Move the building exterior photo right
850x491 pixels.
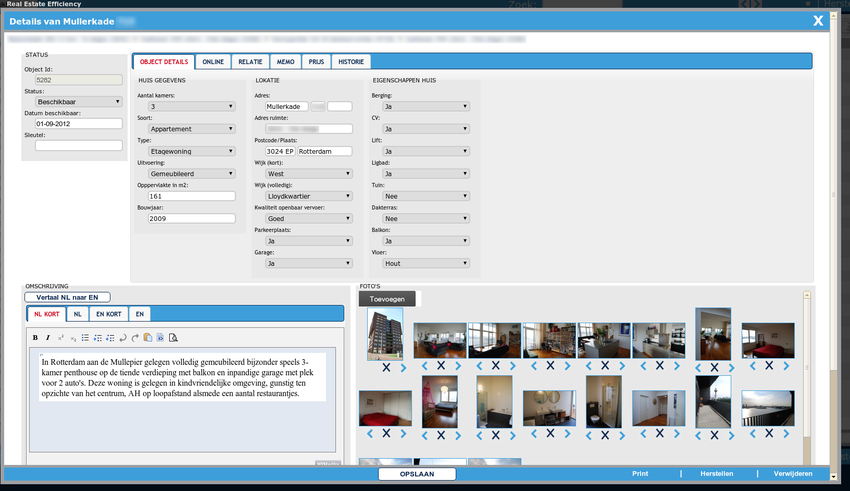pyautogui.click(x=403, y=367)
